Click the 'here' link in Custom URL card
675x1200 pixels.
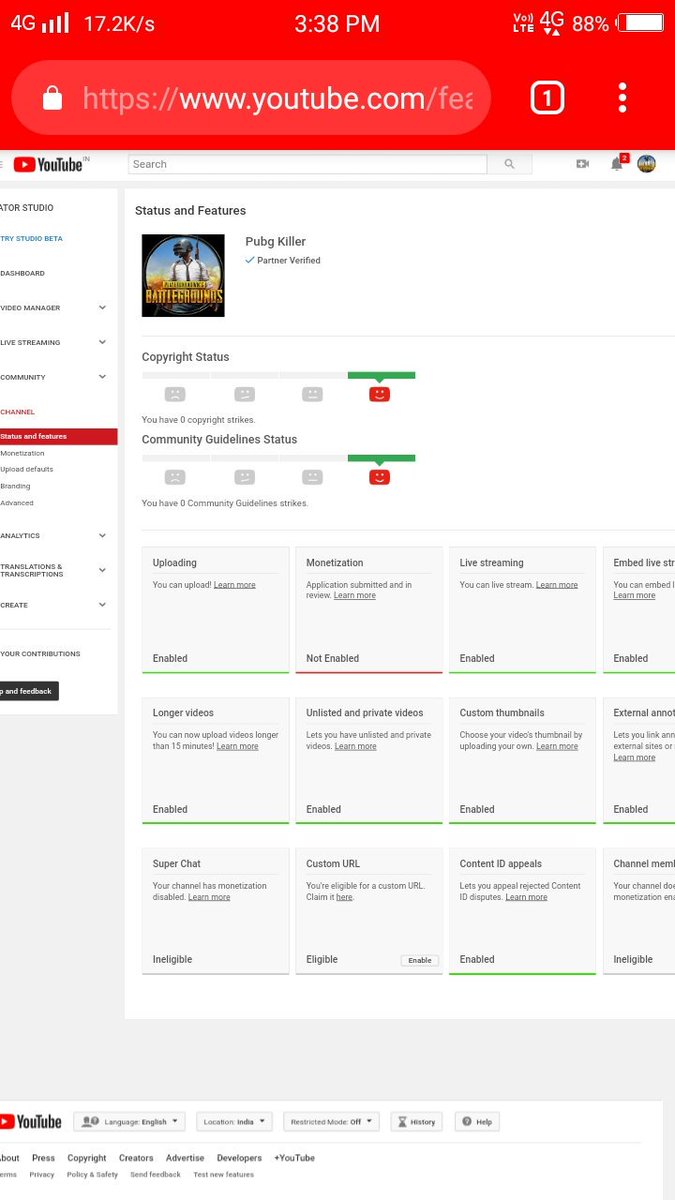click(x=344, y=897)
